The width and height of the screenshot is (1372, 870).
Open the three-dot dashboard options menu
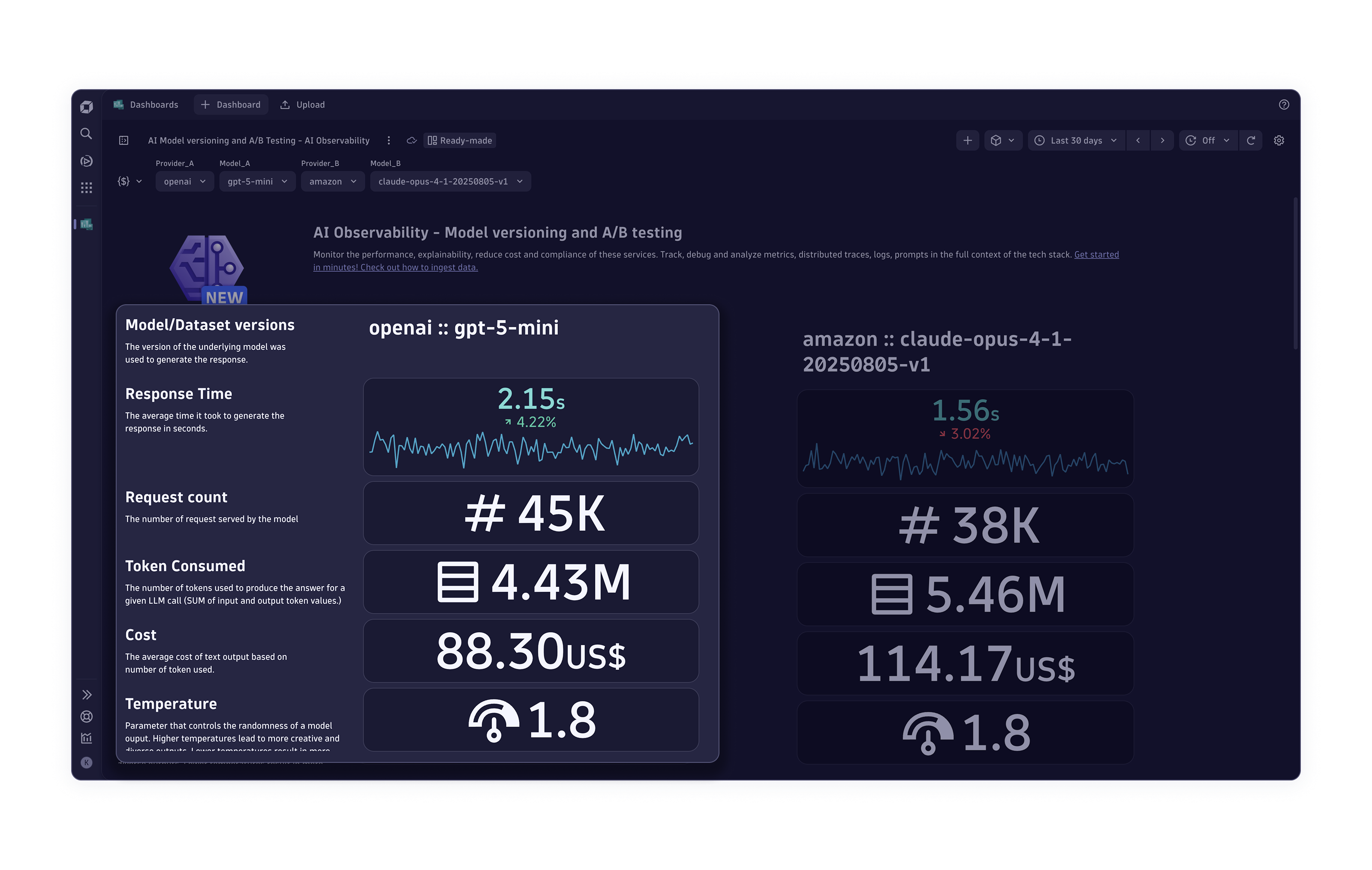388,141
